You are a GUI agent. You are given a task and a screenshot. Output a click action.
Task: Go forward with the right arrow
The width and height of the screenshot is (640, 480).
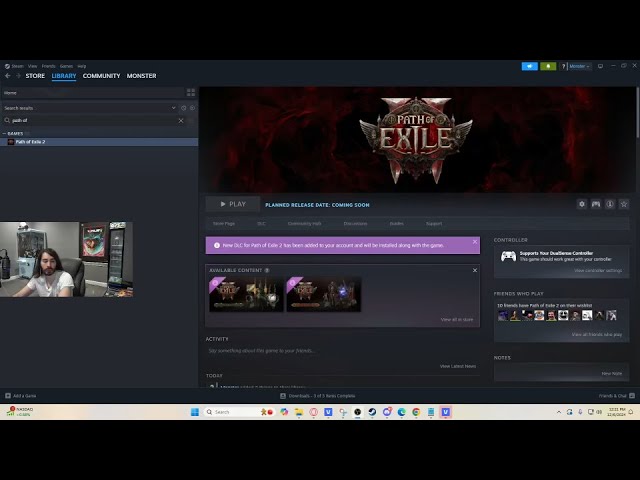[x=18, y=76]
